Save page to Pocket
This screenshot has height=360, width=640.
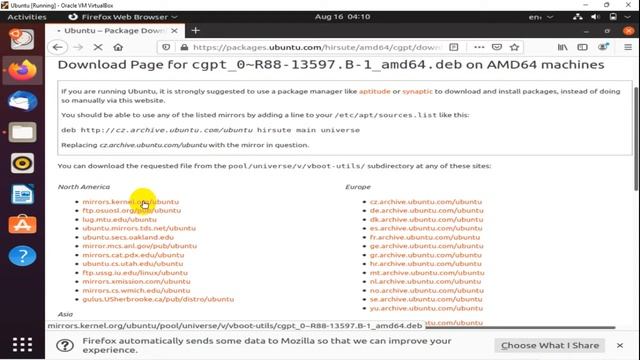tap(497, 47)
